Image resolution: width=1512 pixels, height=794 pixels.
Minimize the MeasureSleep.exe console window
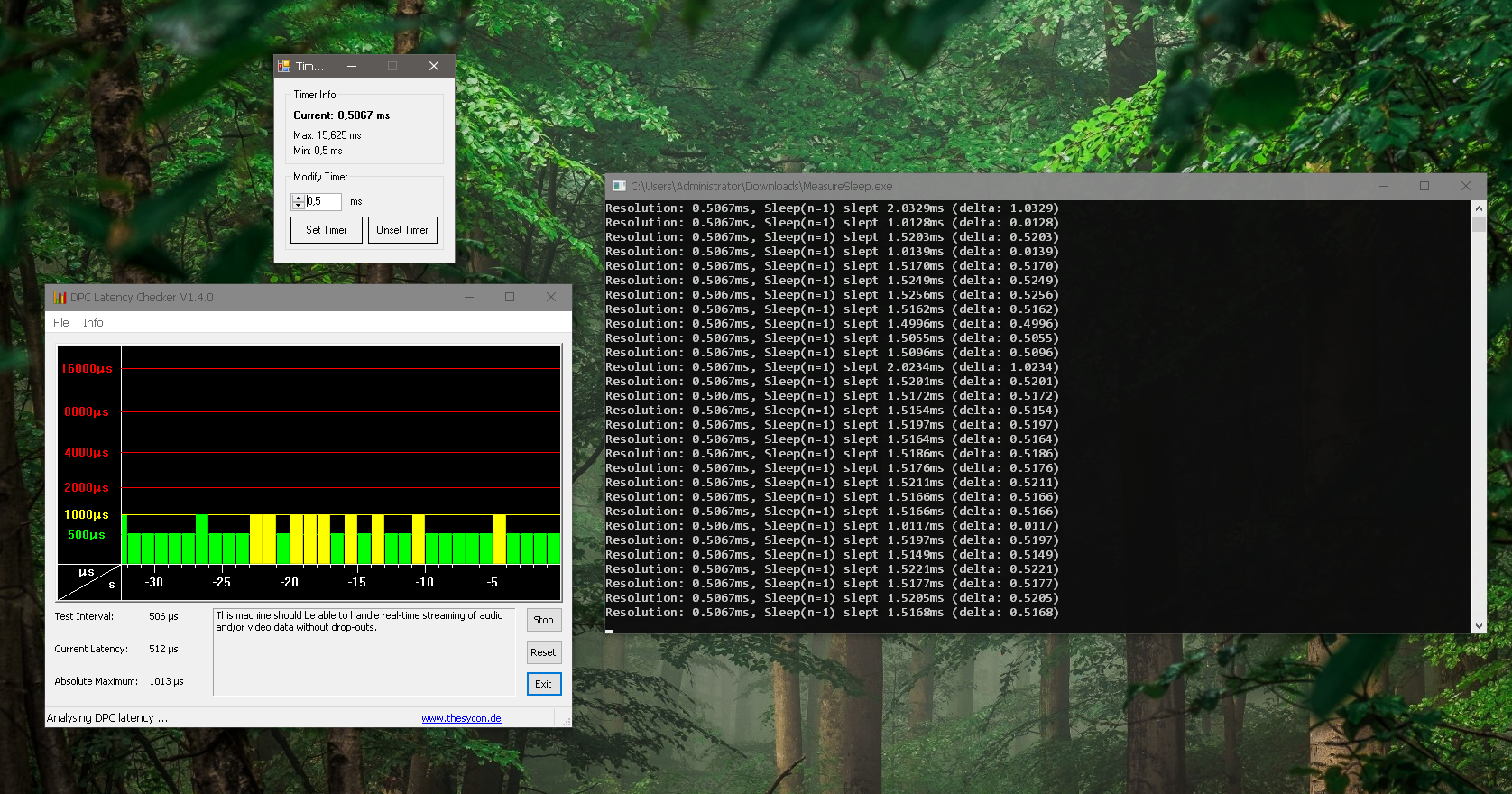pyautogui.click(x=1384, y=186)
